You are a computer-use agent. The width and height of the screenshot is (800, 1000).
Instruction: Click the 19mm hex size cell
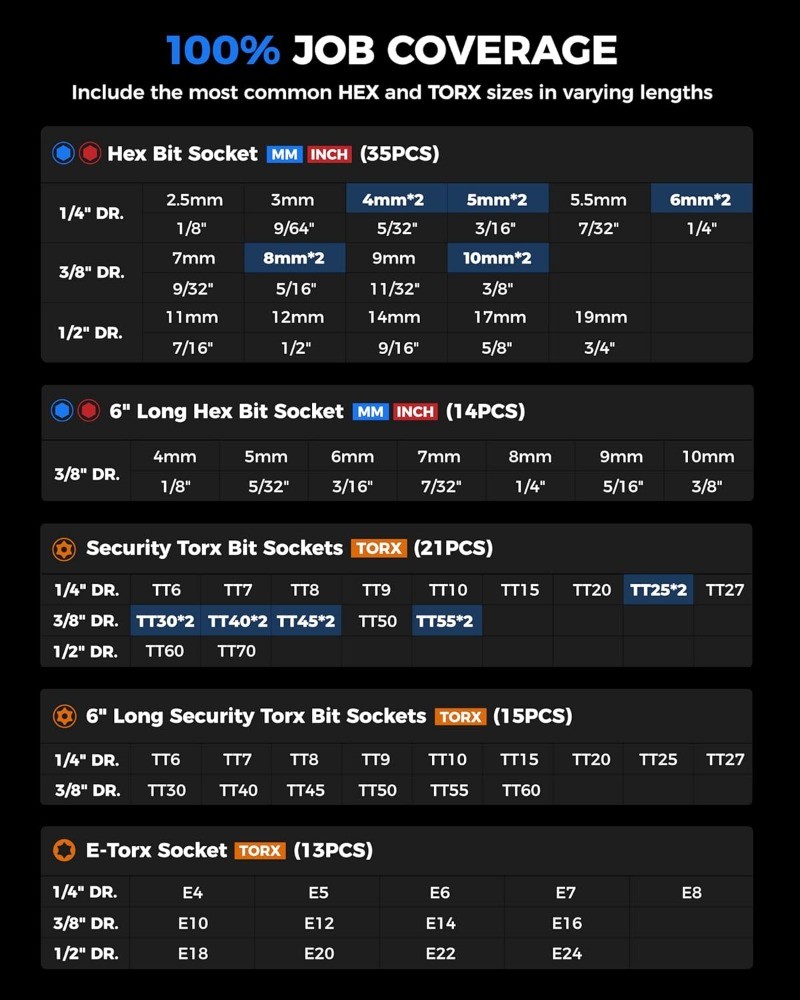(x=599, y=317)
